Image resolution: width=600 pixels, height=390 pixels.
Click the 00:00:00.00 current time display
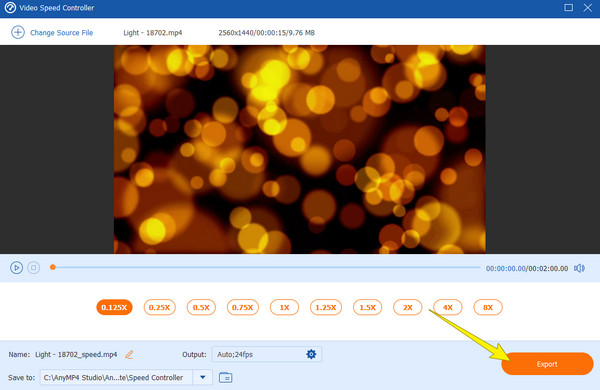click(x=505, y=269)
